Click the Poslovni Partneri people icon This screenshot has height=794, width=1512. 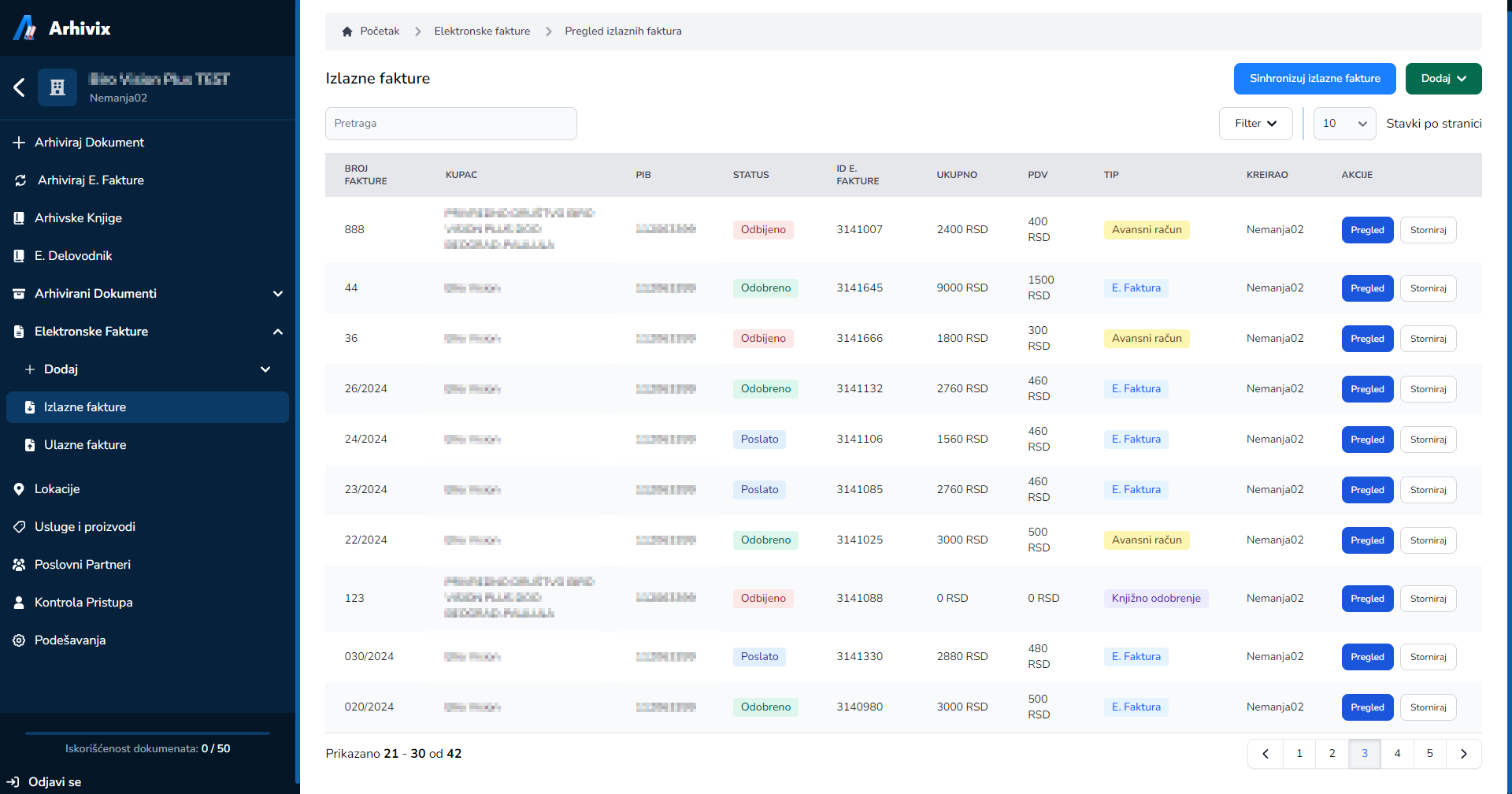pyautogui.click(x=19, y=565)
